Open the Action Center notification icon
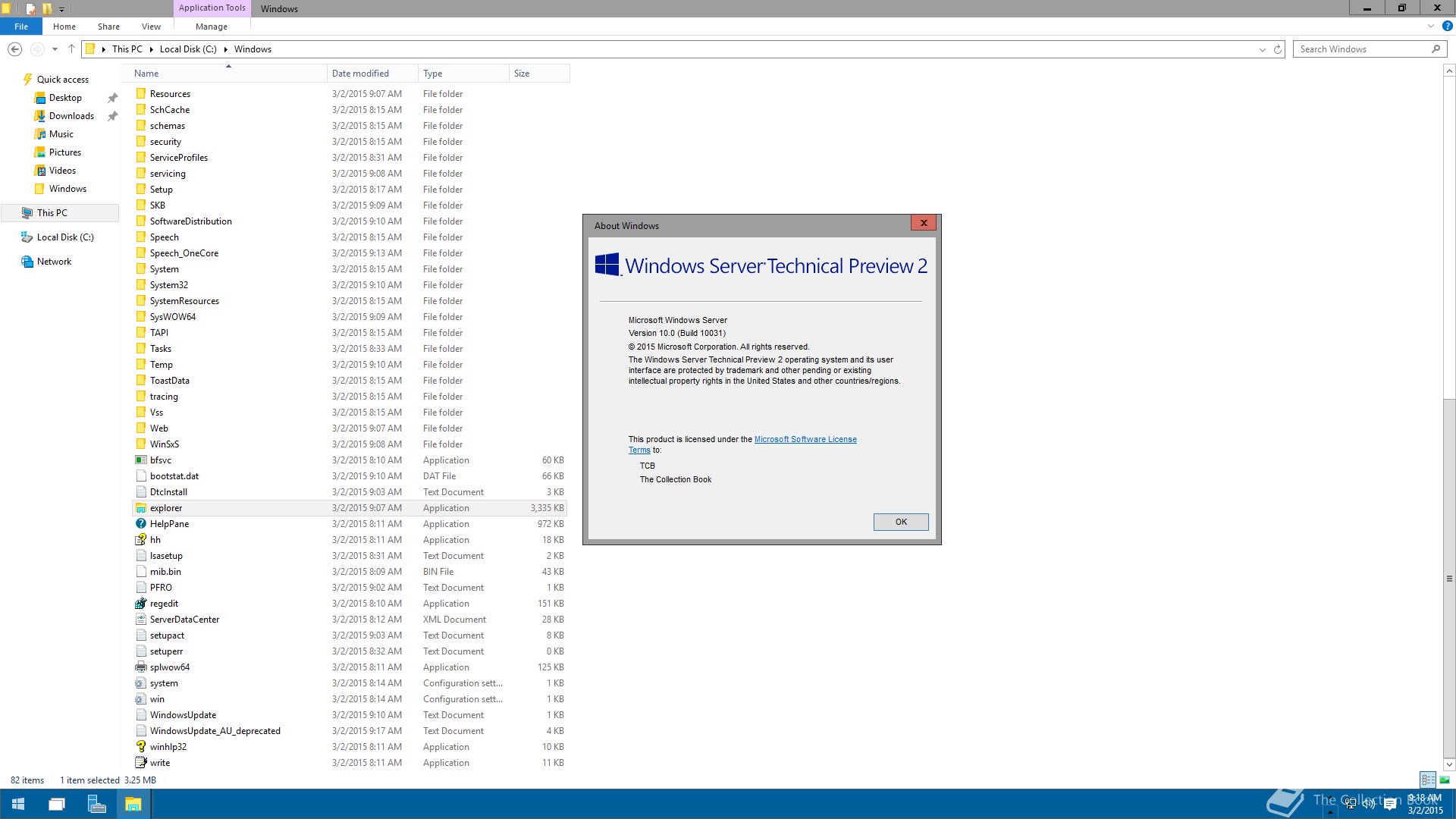 pyautogui.click(x=1390, y=804)
